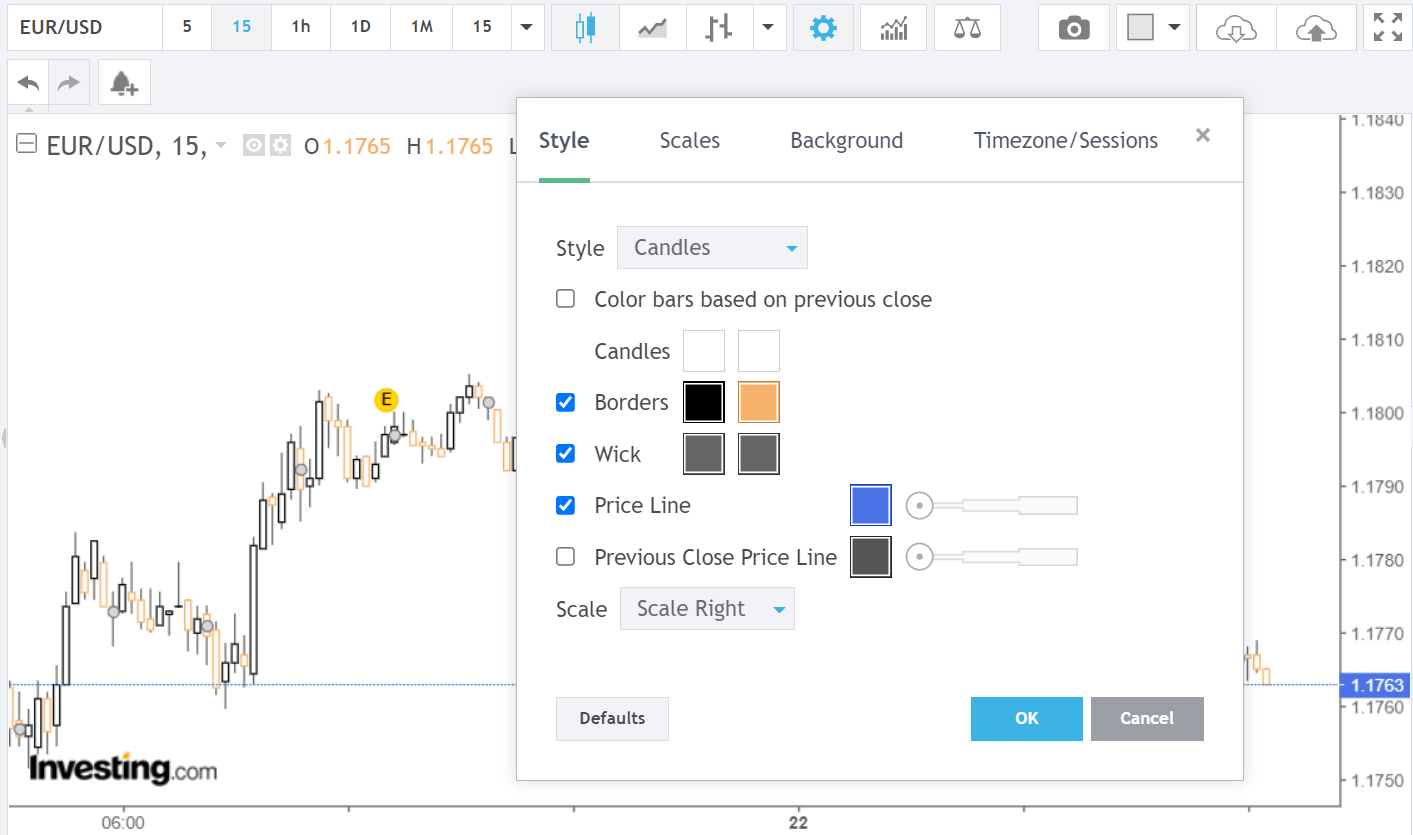The width and height of the screenshot is (1413, 835).
Task: Switch to the Scales tab
Action: pos(689,141)
